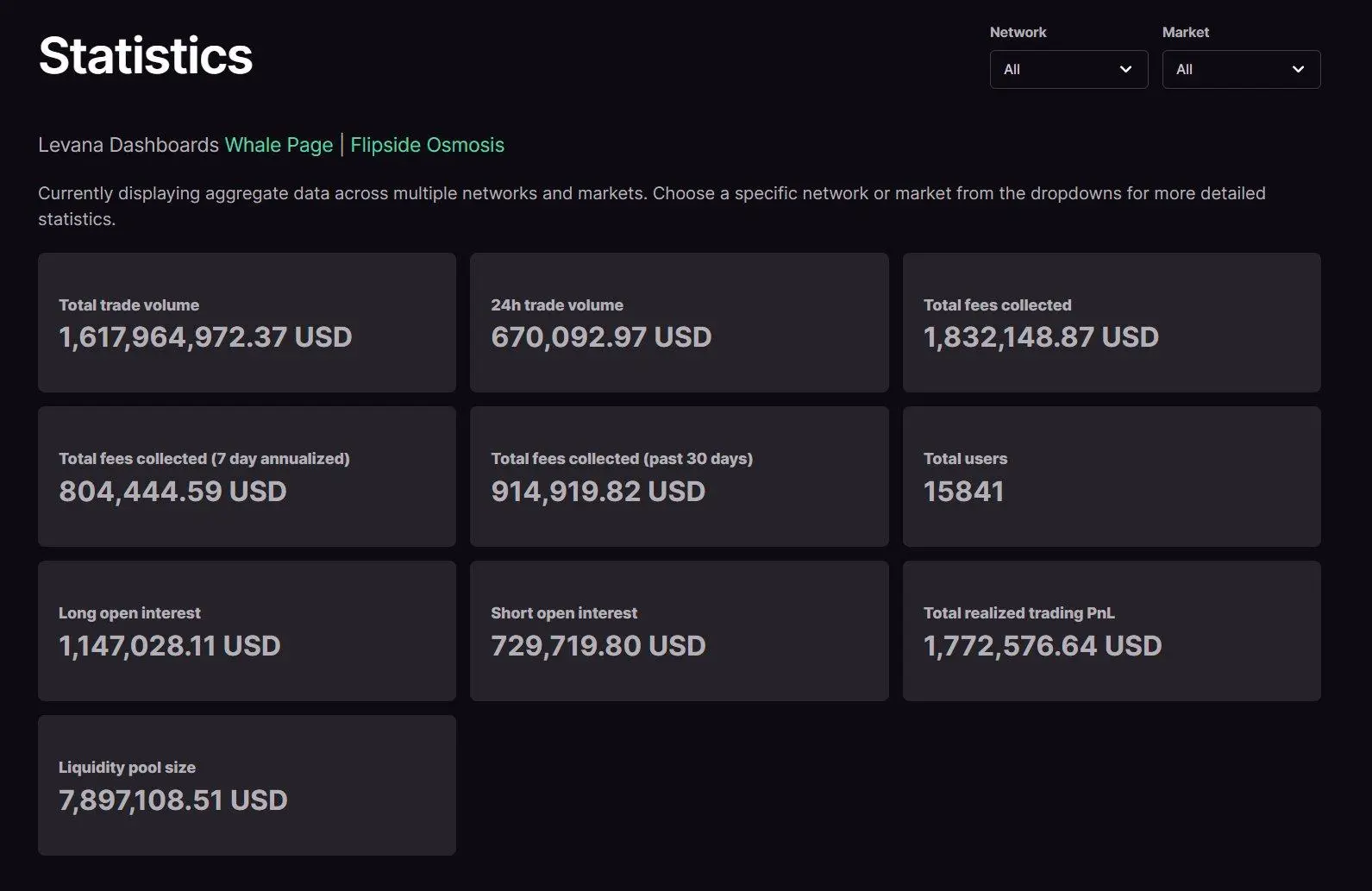Click the chevron arrow in the Network selector
The image size is (1372, 891).
pos(1125,69)
